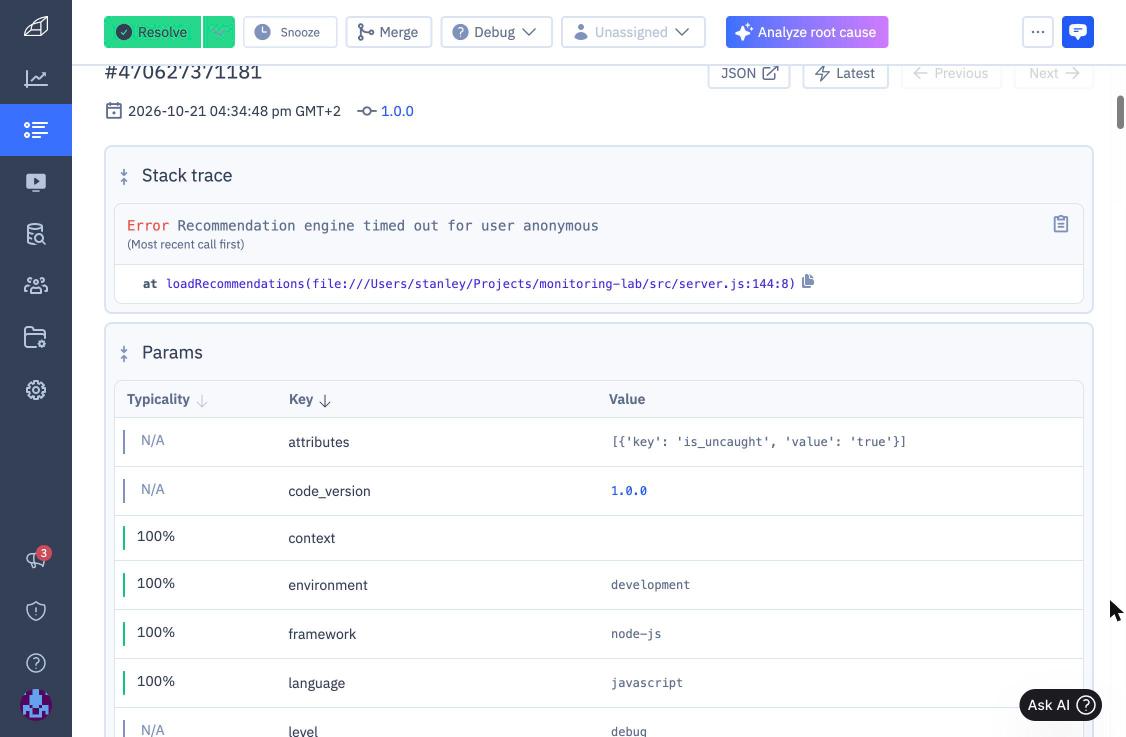Collapse the Params section
Image resolution: width=1126 pixels, height=737 pixels.
click(x=124, y=353)
